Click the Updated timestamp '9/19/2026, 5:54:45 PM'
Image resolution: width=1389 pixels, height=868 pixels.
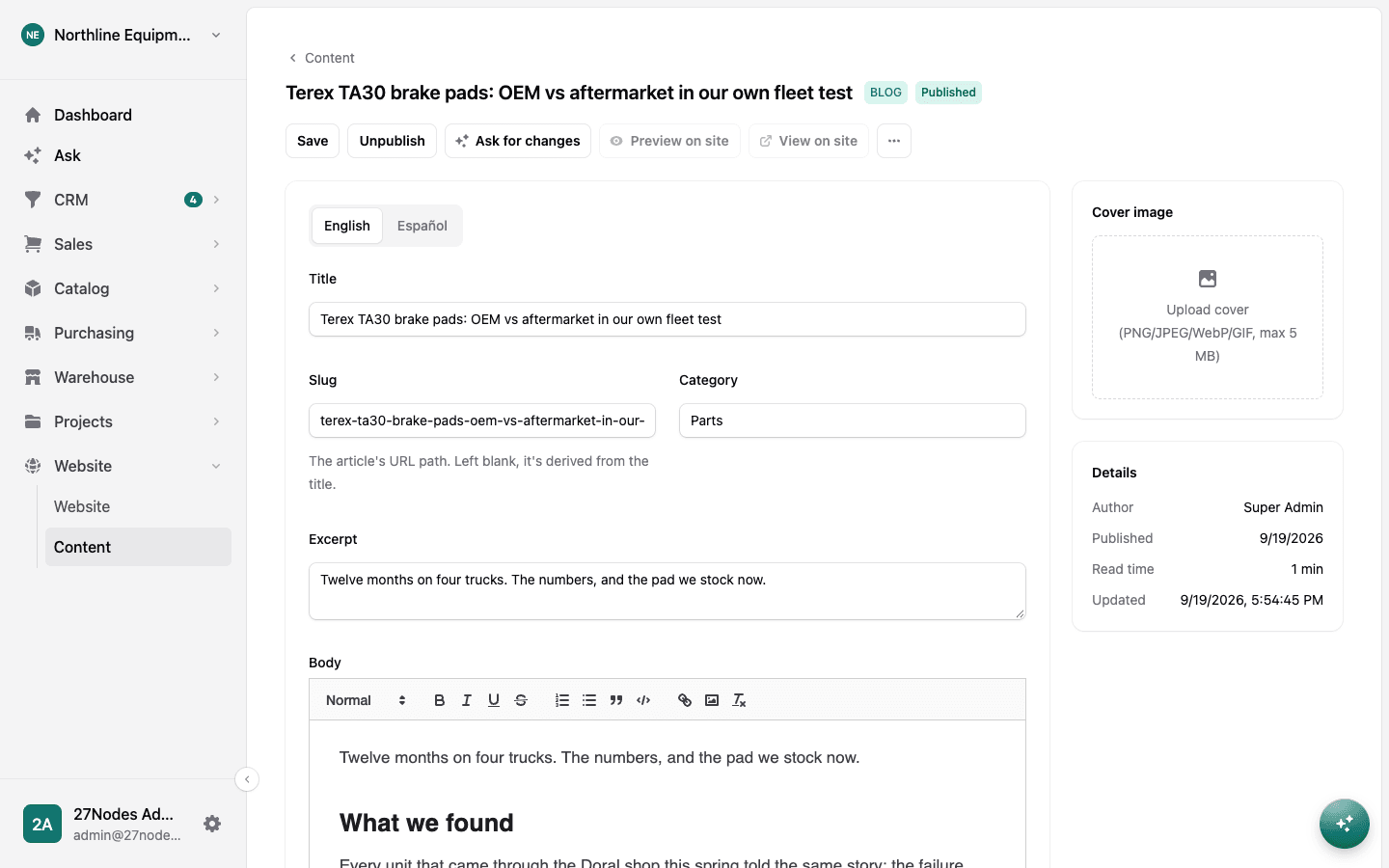(1252, 600)
